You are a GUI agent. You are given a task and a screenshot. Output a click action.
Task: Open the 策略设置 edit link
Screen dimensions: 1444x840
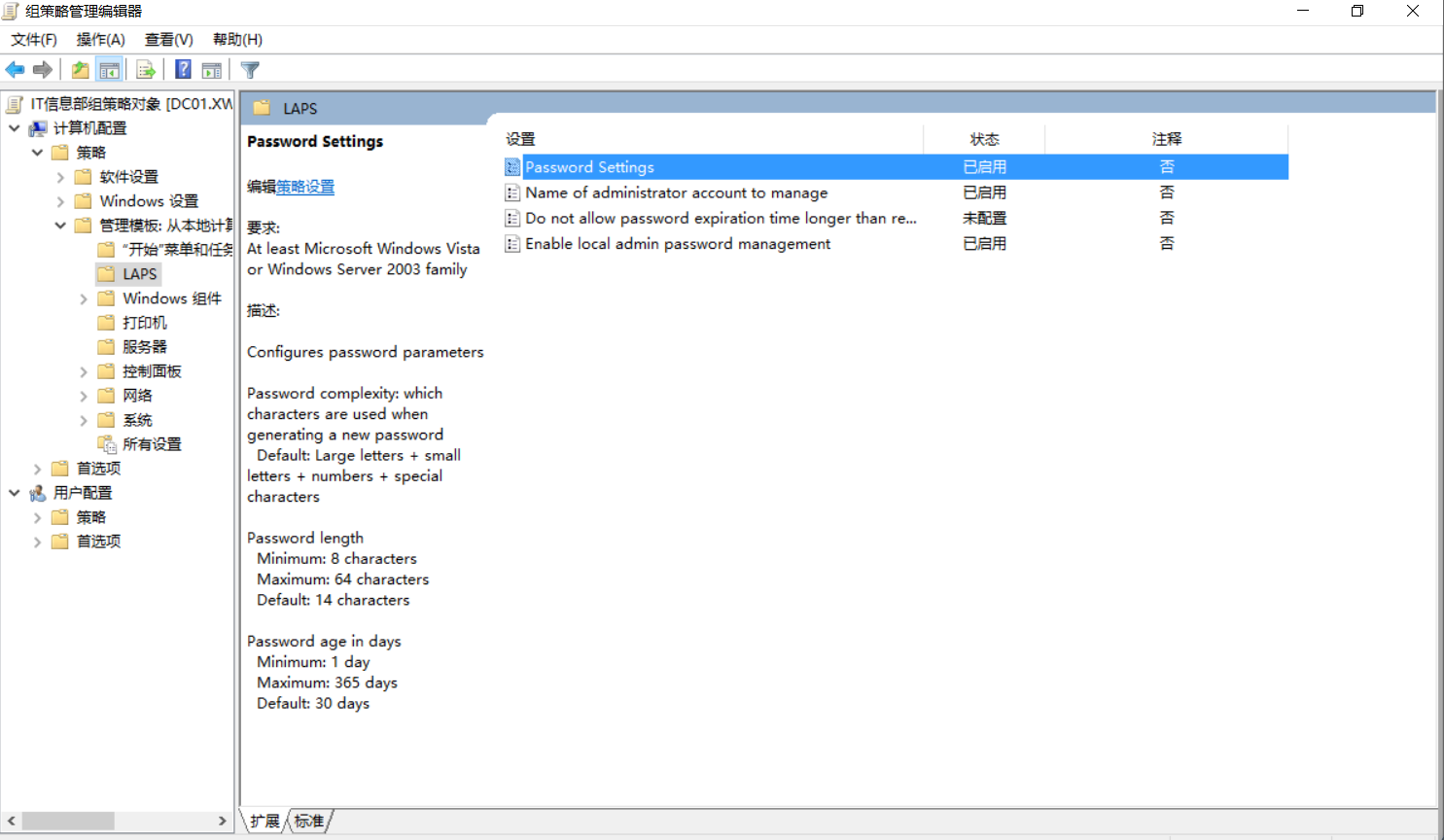point(305,187)
